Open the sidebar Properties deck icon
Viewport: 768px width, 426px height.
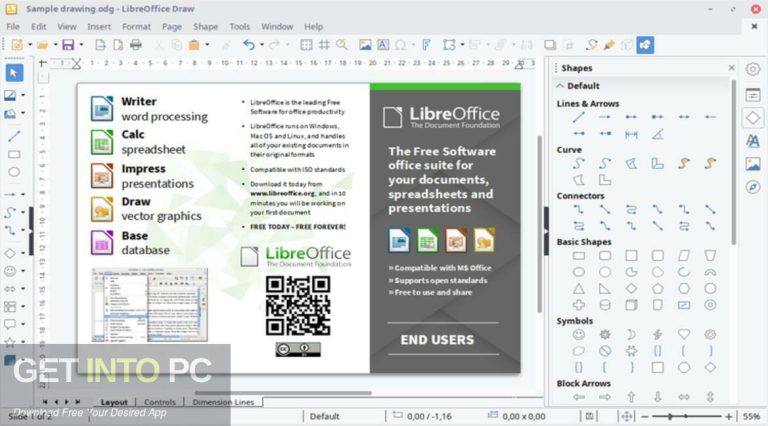pos(753,95)
